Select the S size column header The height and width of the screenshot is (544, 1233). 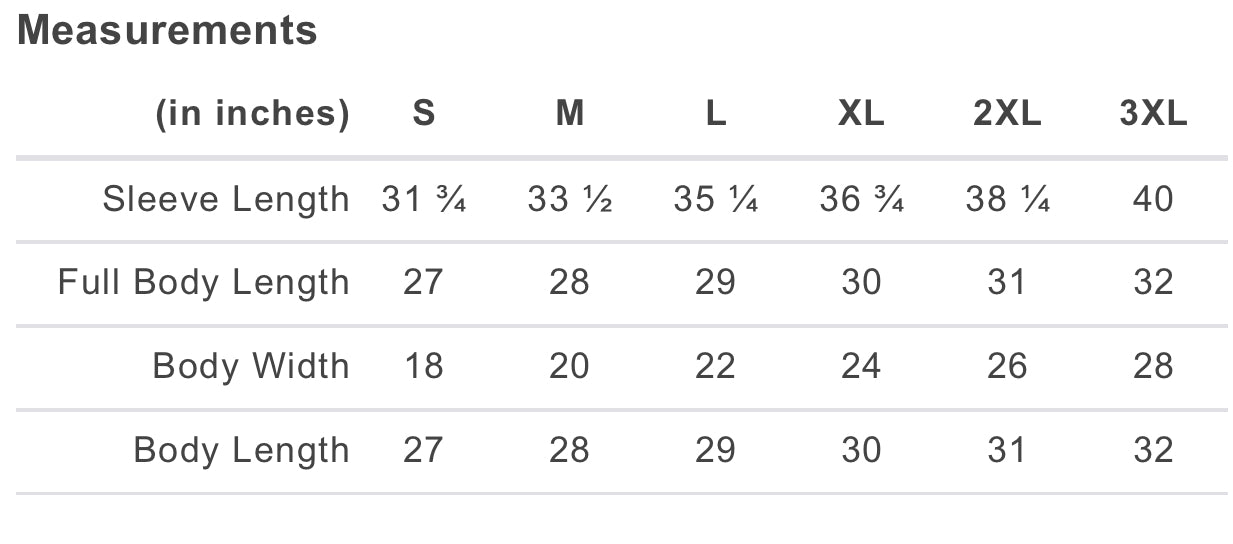[x=424, y=114]
